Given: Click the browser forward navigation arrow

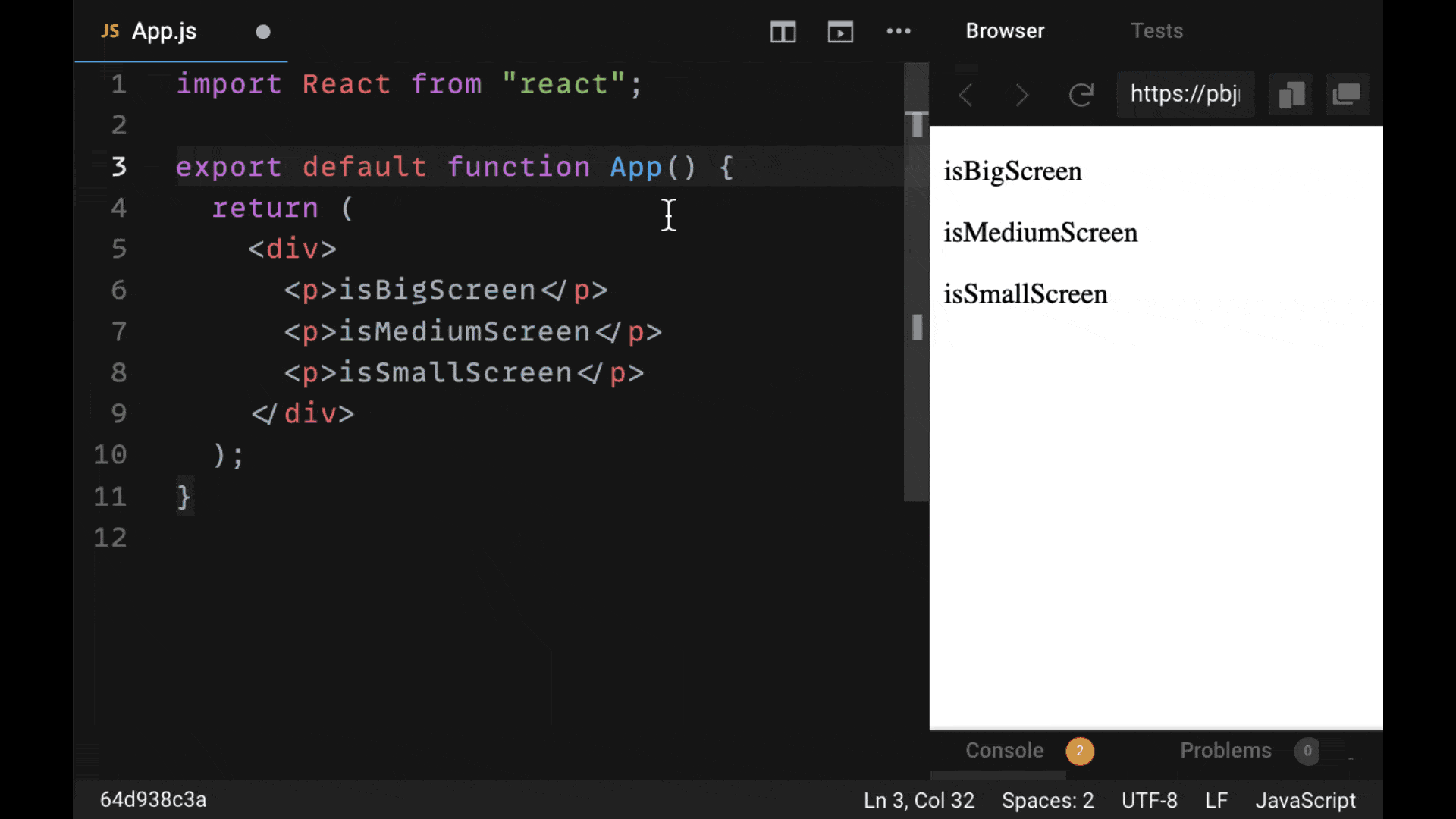Looking at the screenshot, I should [1021, 94].
